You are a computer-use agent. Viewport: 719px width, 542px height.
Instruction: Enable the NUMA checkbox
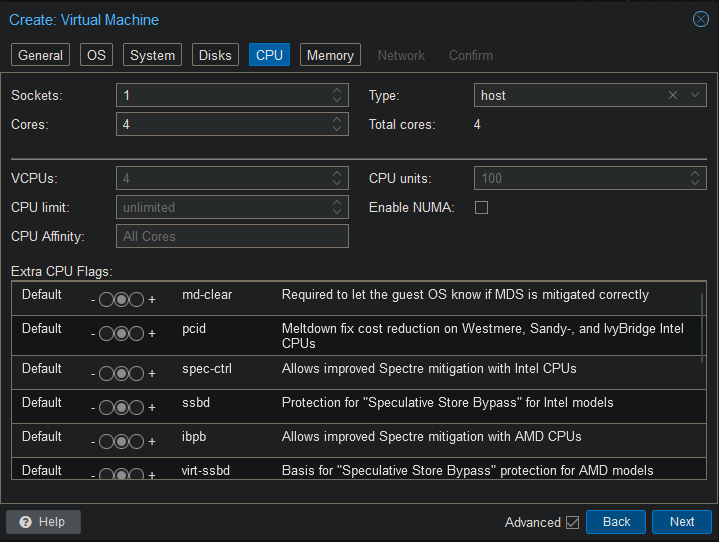click(481, 208)
